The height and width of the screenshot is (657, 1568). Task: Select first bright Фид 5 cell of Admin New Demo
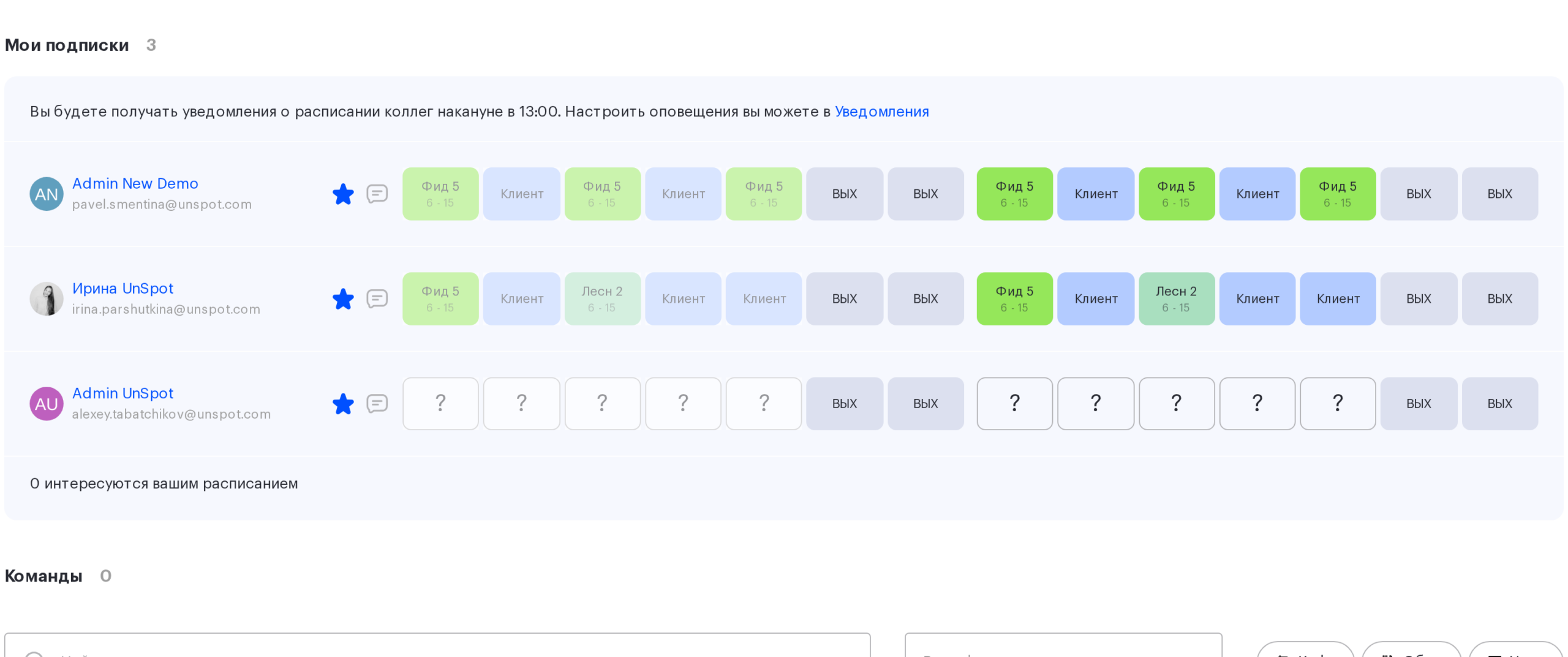click(x=1014, y=194)
